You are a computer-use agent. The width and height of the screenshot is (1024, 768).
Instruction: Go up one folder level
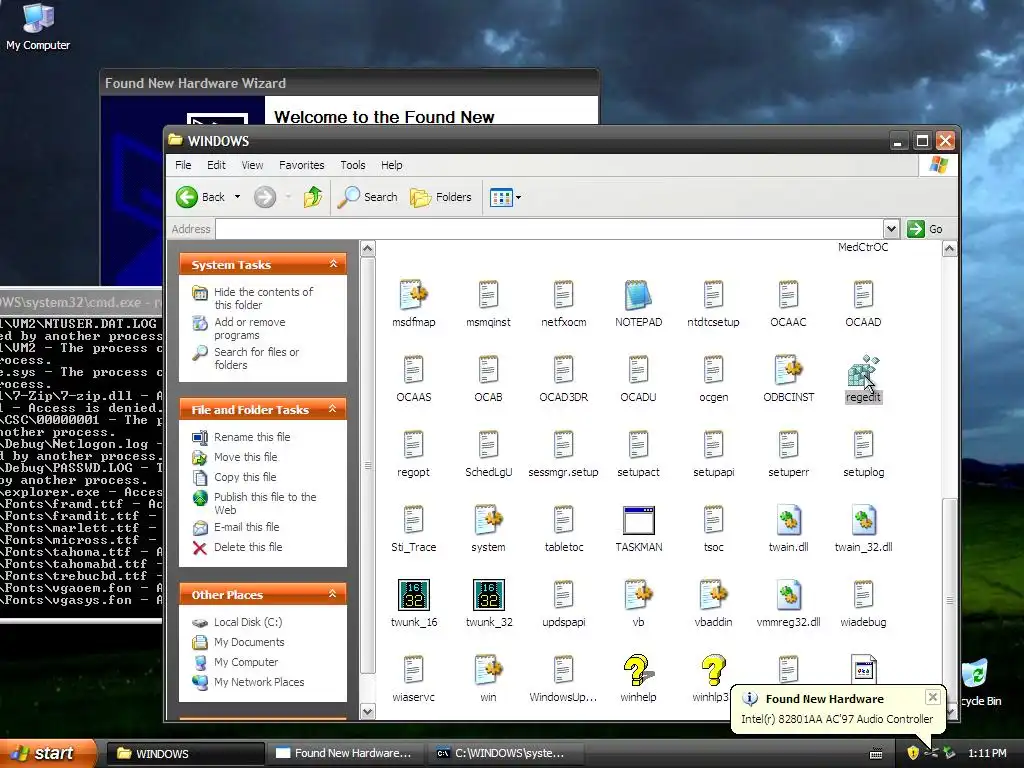coord(313,197)
